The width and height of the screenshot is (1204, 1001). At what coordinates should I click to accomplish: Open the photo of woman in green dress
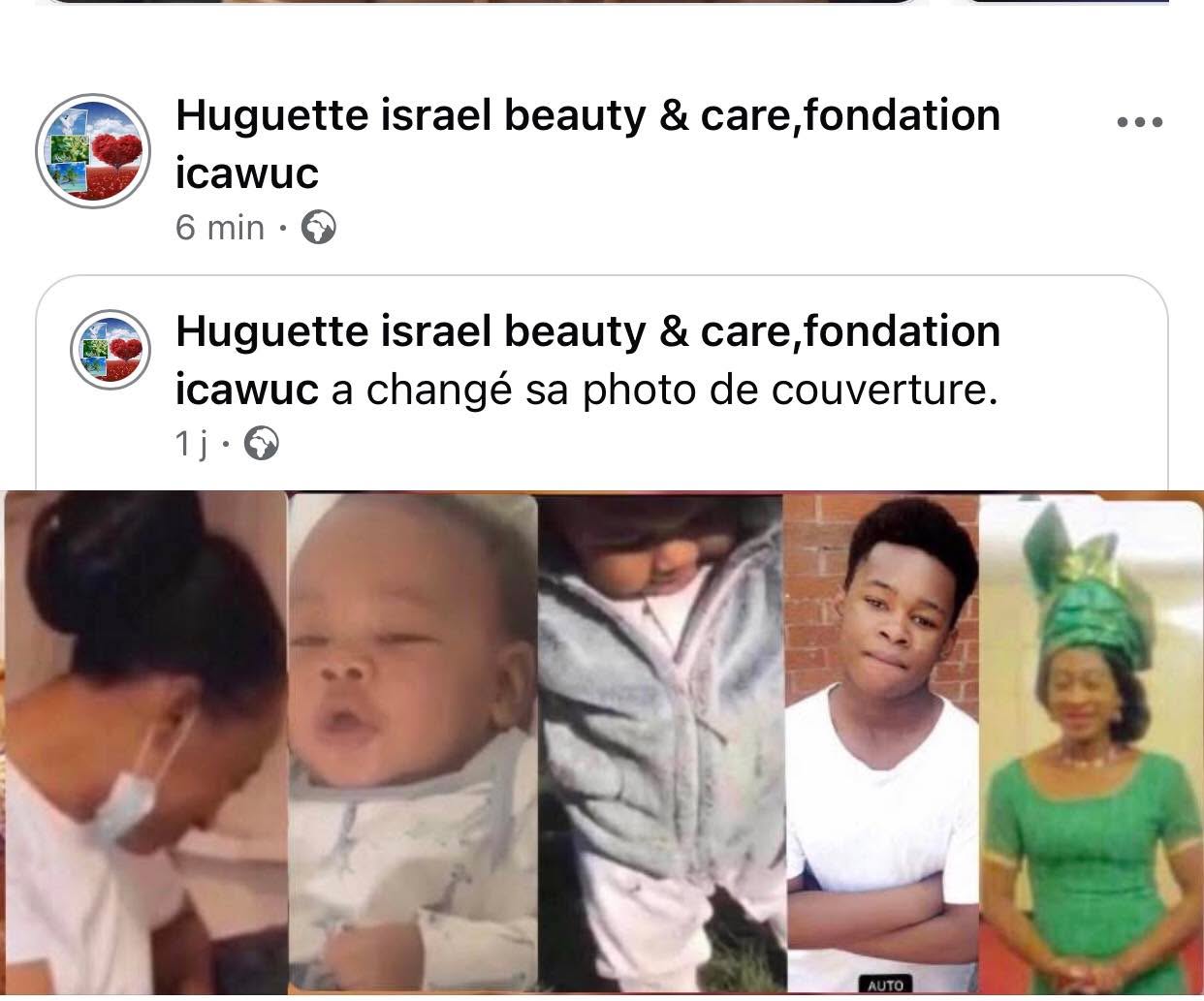(x=1091, y=744)
